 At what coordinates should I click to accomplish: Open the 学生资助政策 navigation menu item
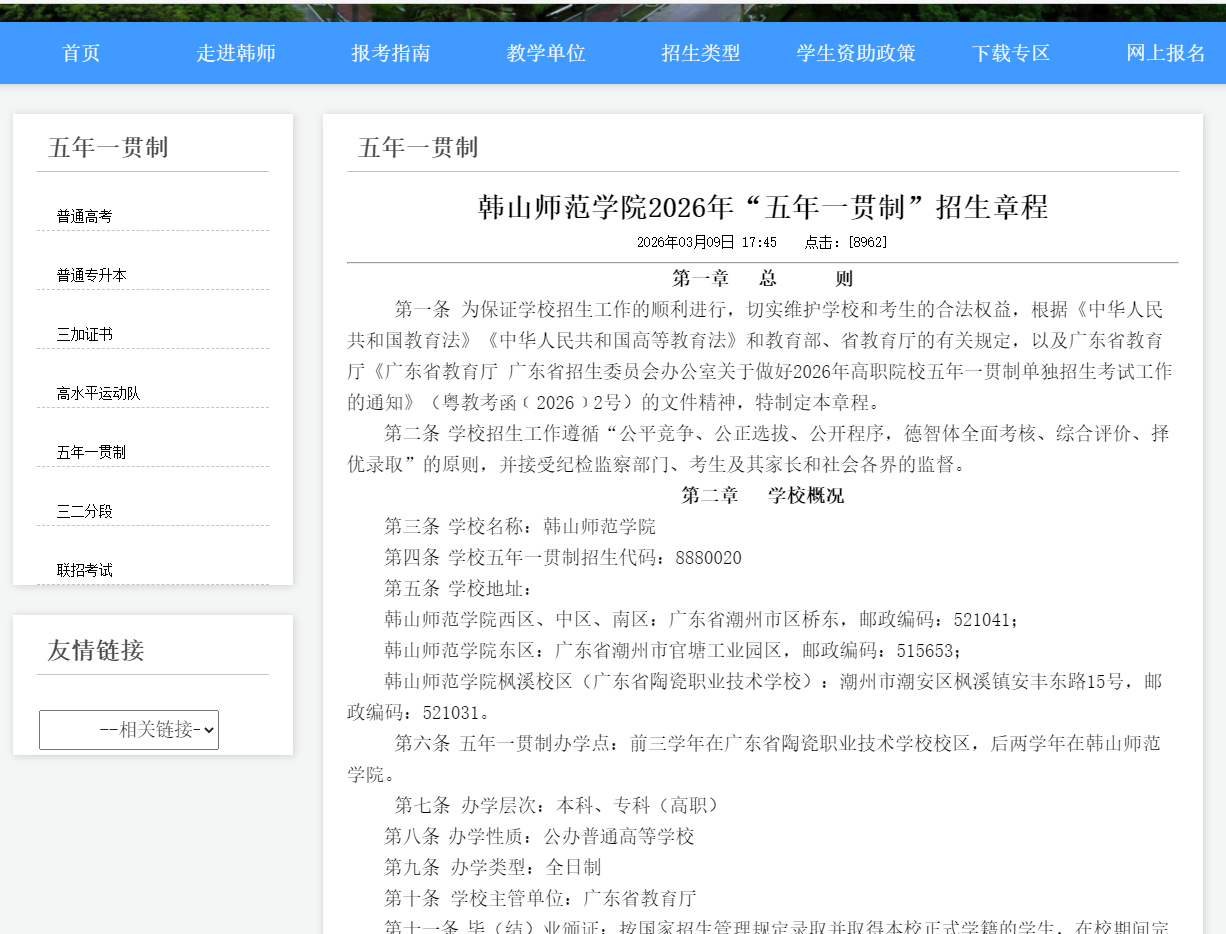[x=856, y=54]
